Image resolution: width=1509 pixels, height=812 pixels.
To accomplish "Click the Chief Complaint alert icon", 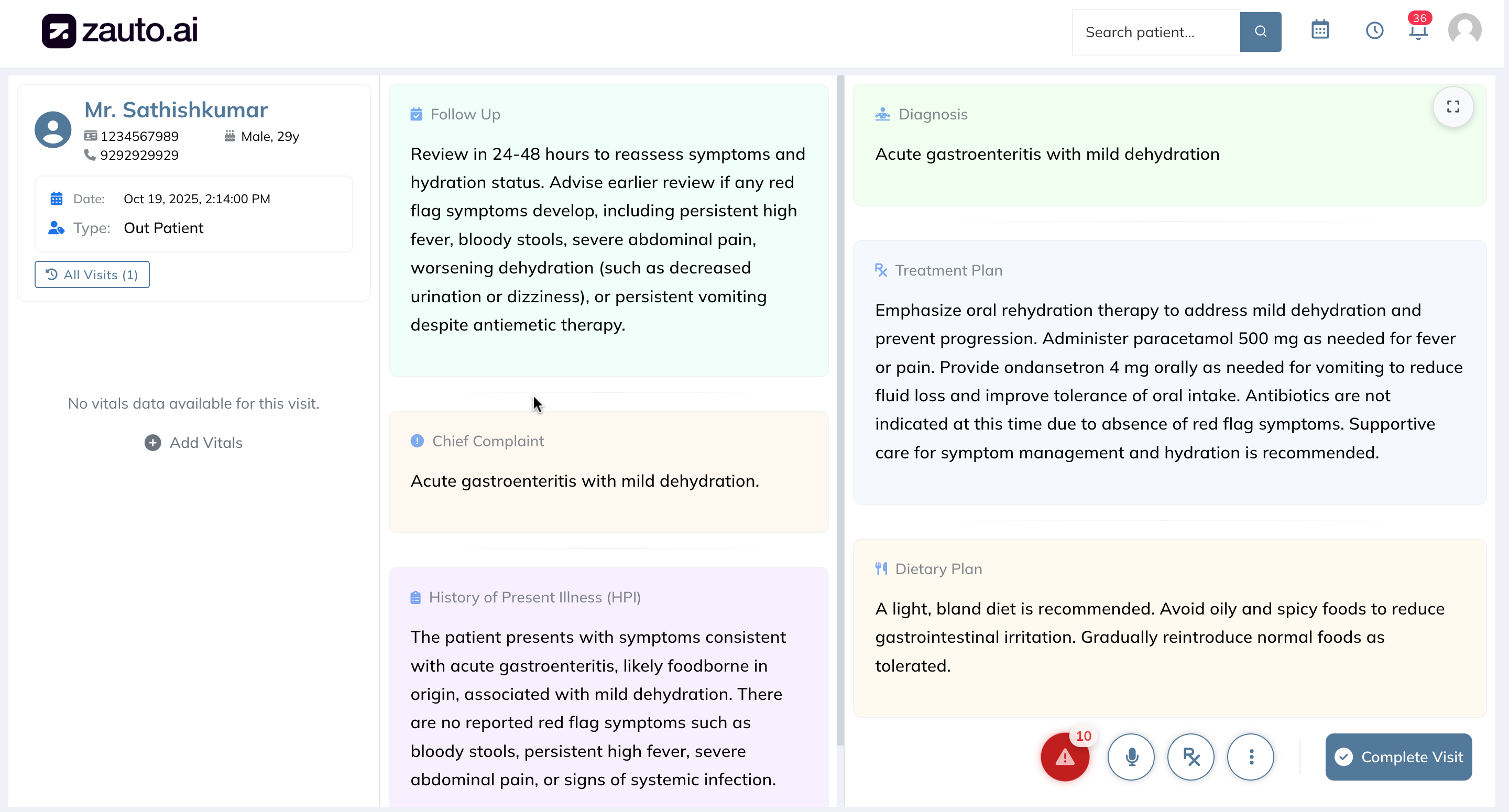I will (x=417, y=441).
